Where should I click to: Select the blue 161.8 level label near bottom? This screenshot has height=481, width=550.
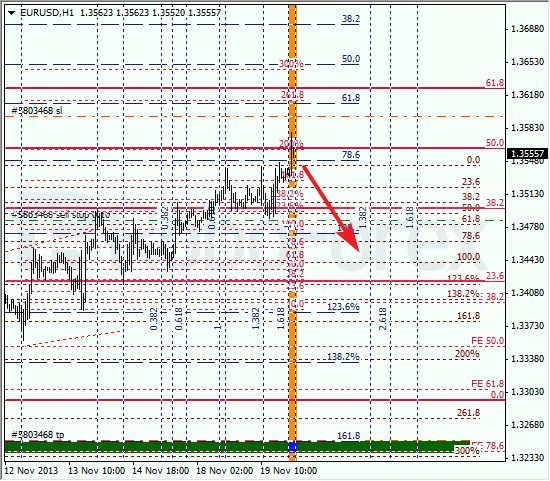348,436
